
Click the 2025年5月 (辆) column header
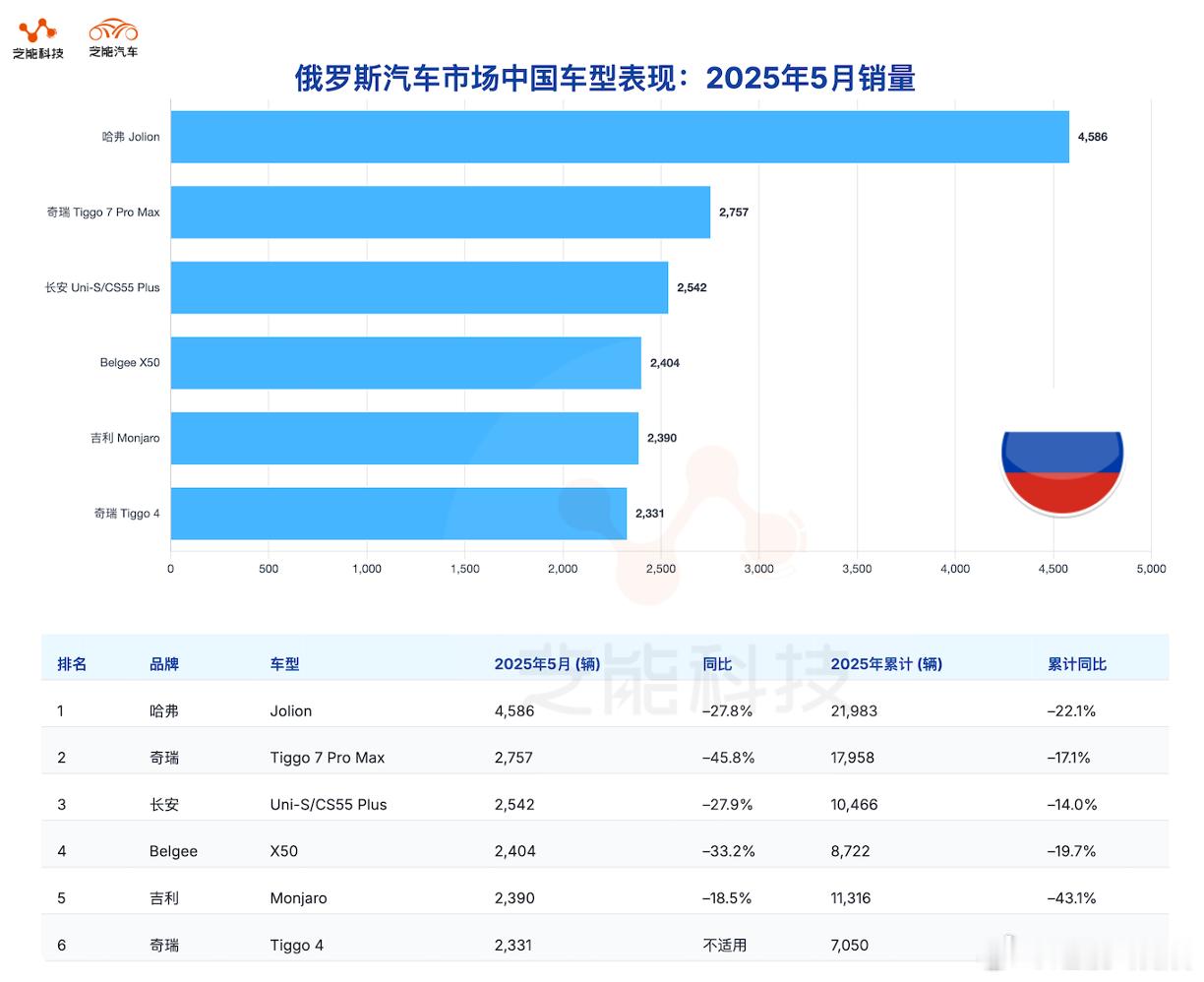(547, 664)
